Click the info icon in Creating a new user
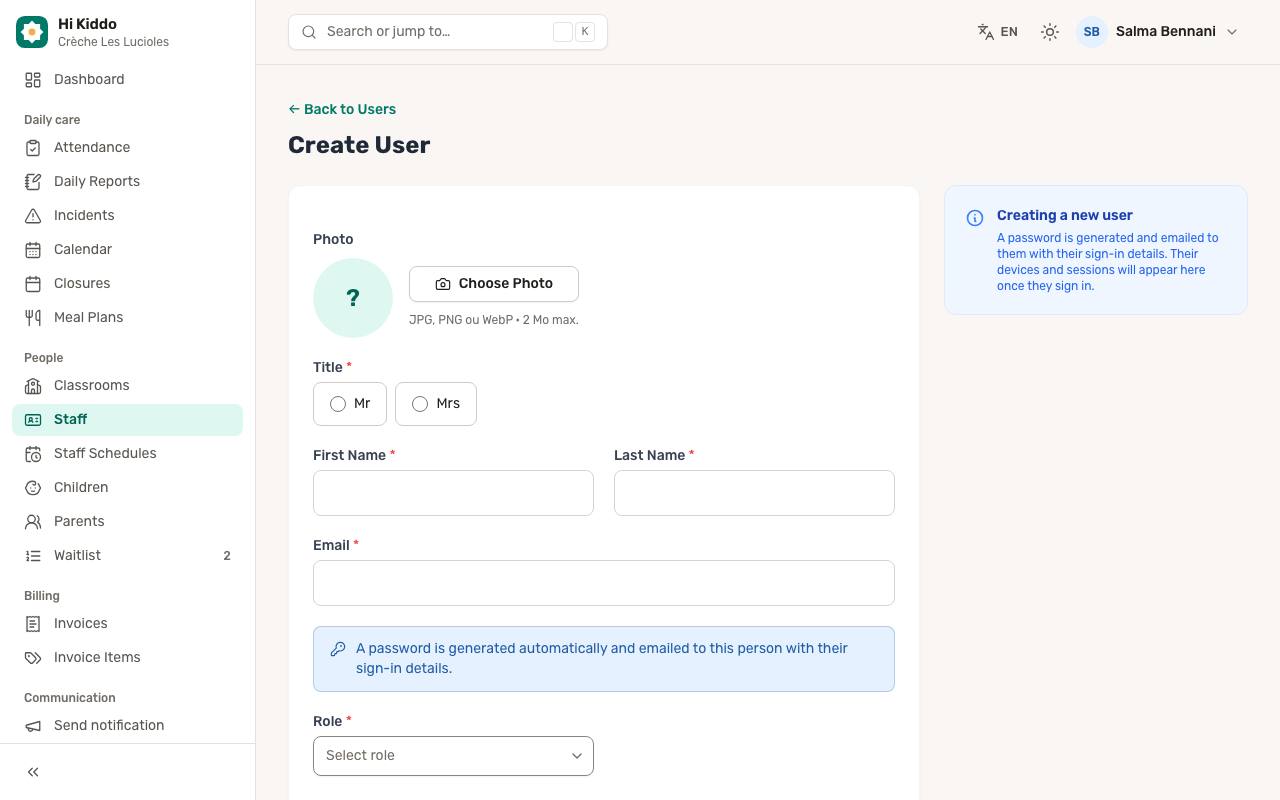The image size is (1280, 800). [x=975, y=218]
